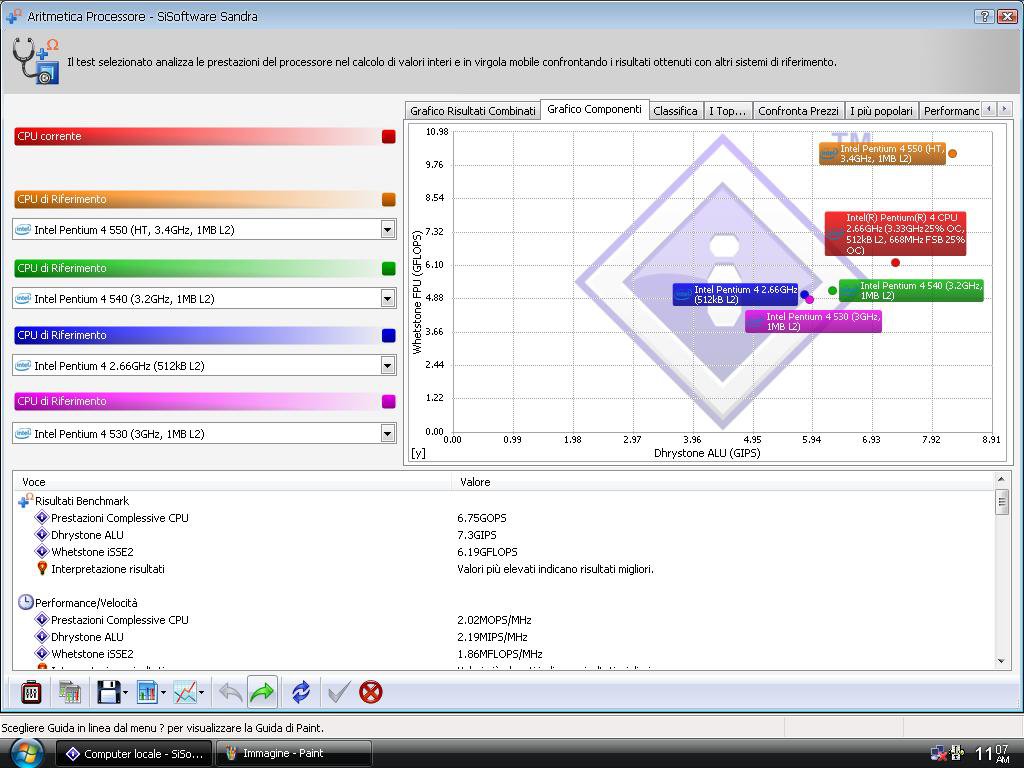Expand the Intel Pentium 4 540 combo box
Screen dimensions: 1024x768
387,299
